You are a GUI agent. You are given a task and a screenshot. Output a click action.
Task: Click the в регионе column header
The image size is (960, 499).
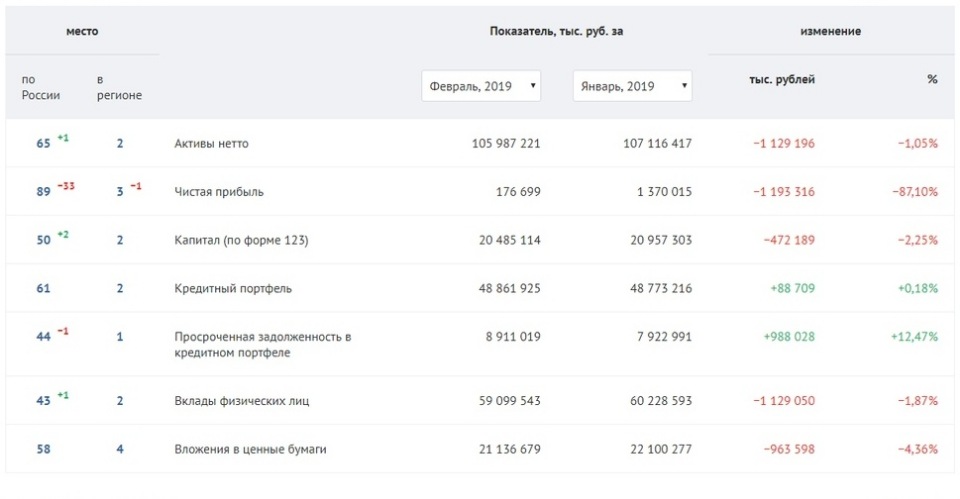pos(119,87)
